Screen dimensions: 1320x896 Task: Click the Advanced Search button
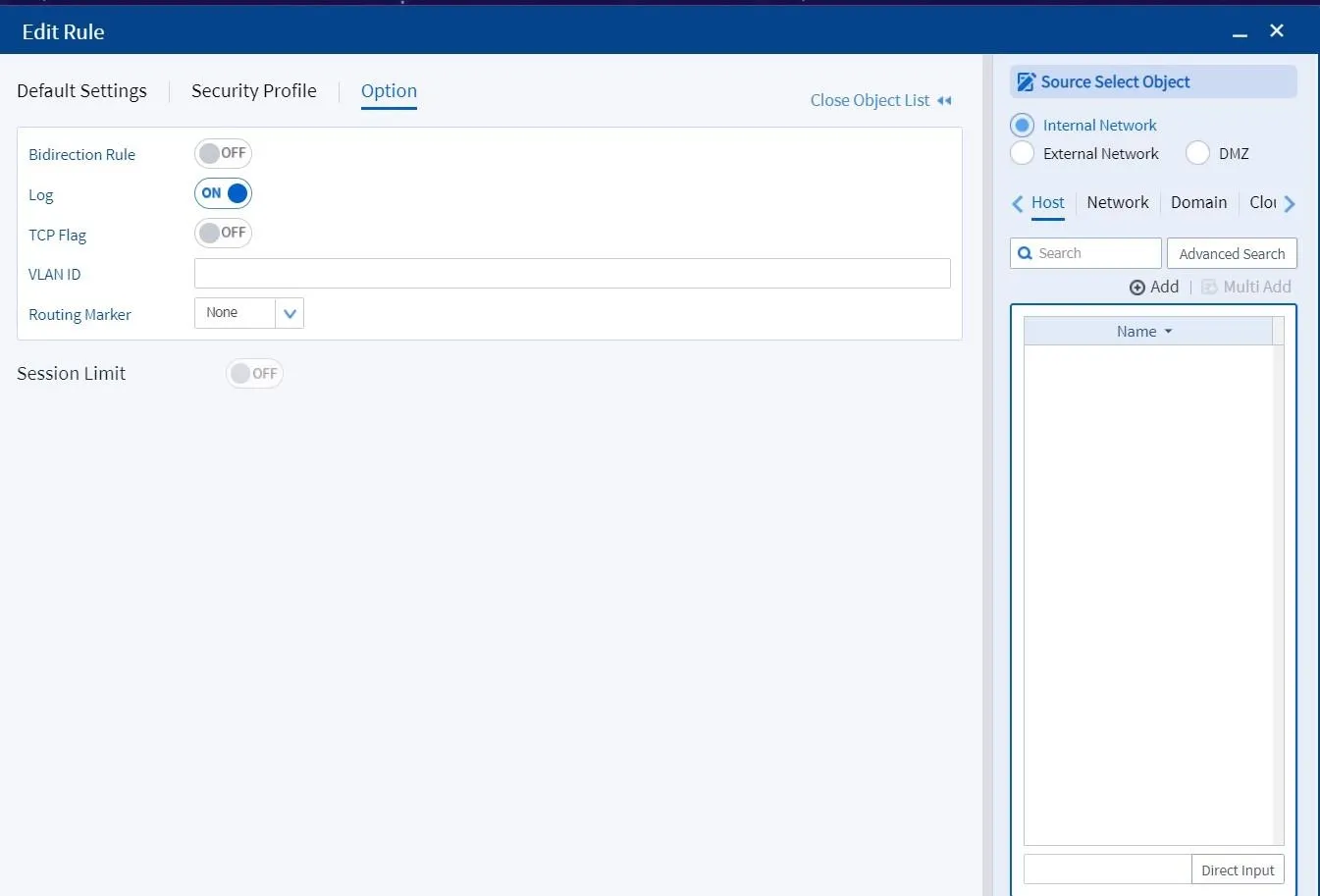1232,253
